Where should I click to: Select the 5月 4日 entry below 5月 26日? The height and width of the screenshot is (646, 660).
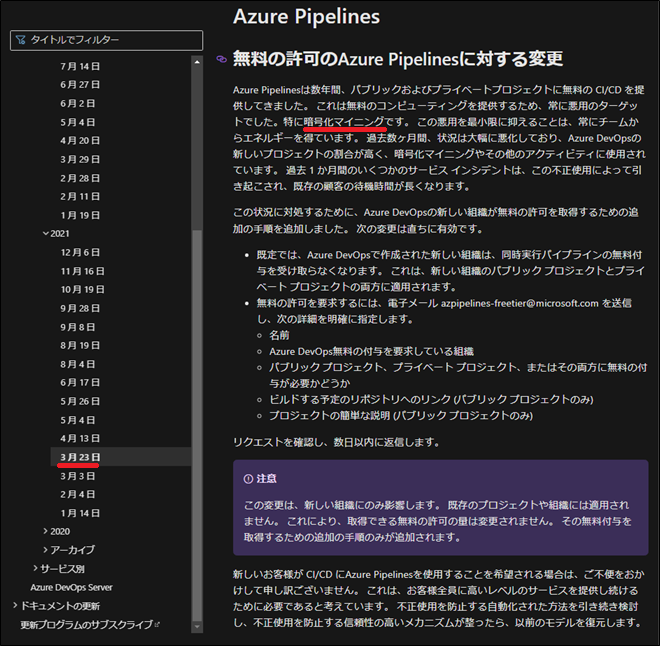77,420
